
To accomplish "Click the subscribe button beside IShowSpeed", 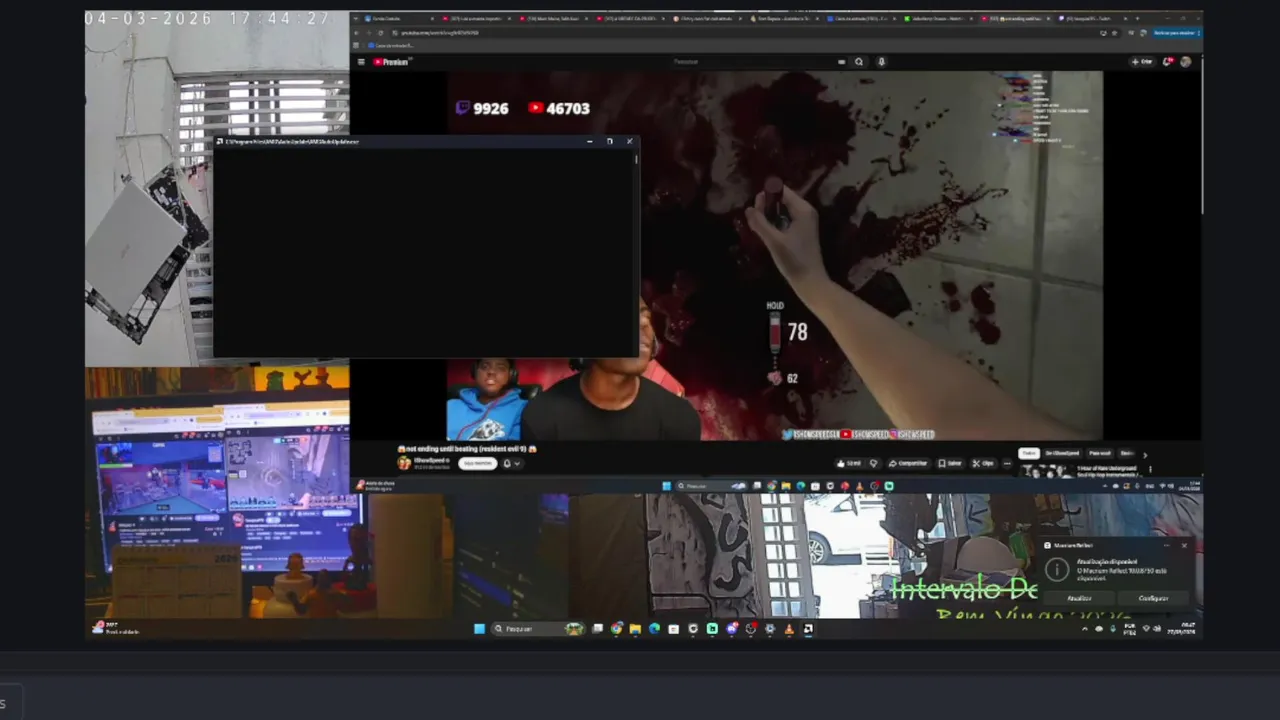I will pos(477,463).
